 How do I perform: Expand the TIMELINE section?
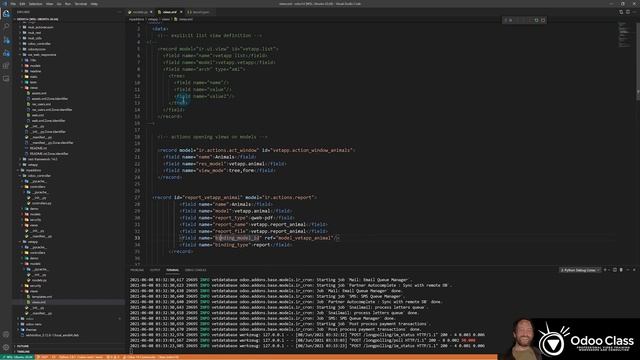click(x=23, y=351)
